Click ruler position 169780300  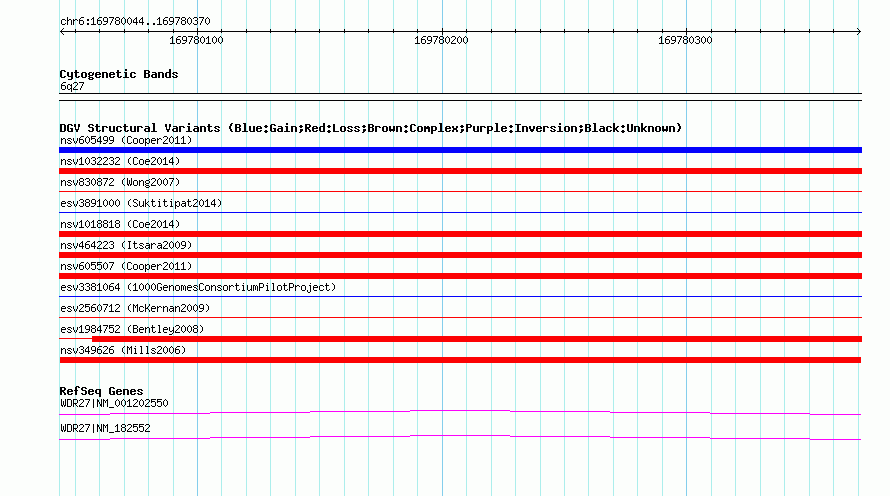tap(685, 40)
